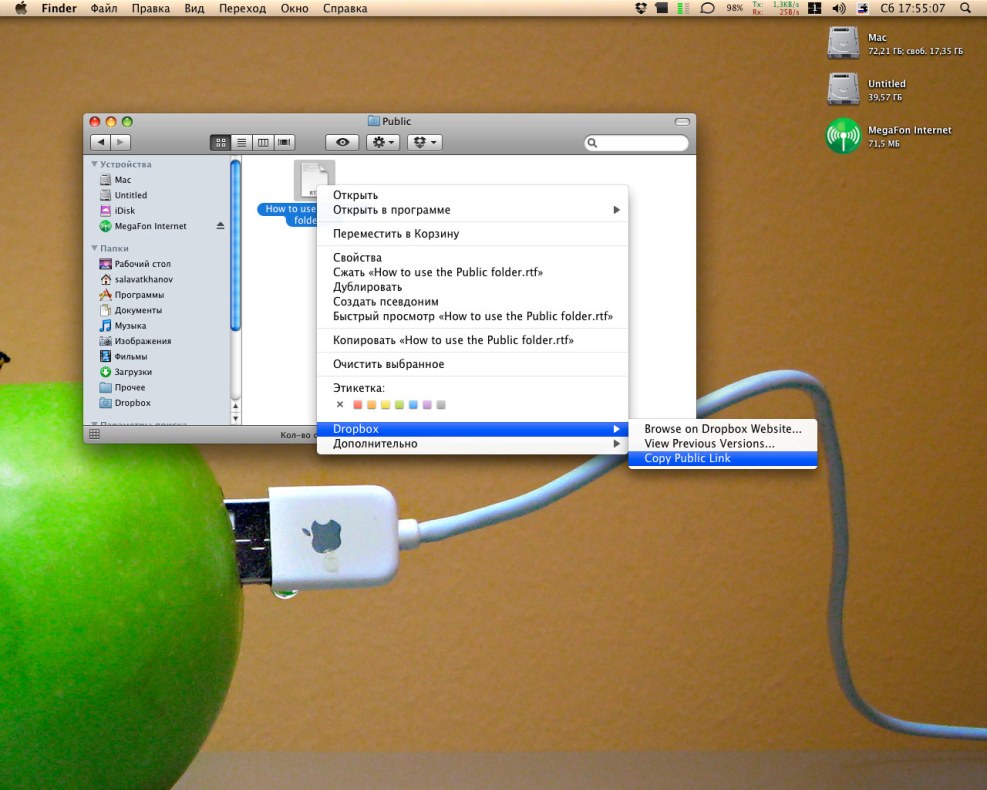The height and width of the screenshot is (790, 987).
Task: Open the gear Action dropdown in toolbar
Action: 383,143
